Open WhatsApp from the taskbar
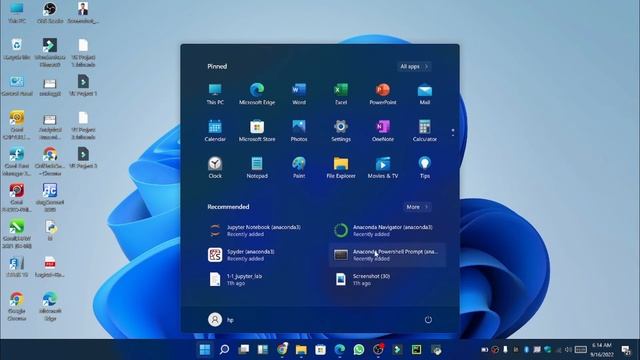The height and width of the screenshot is (360, 640). pyautogui.click(x=359, y=349)
